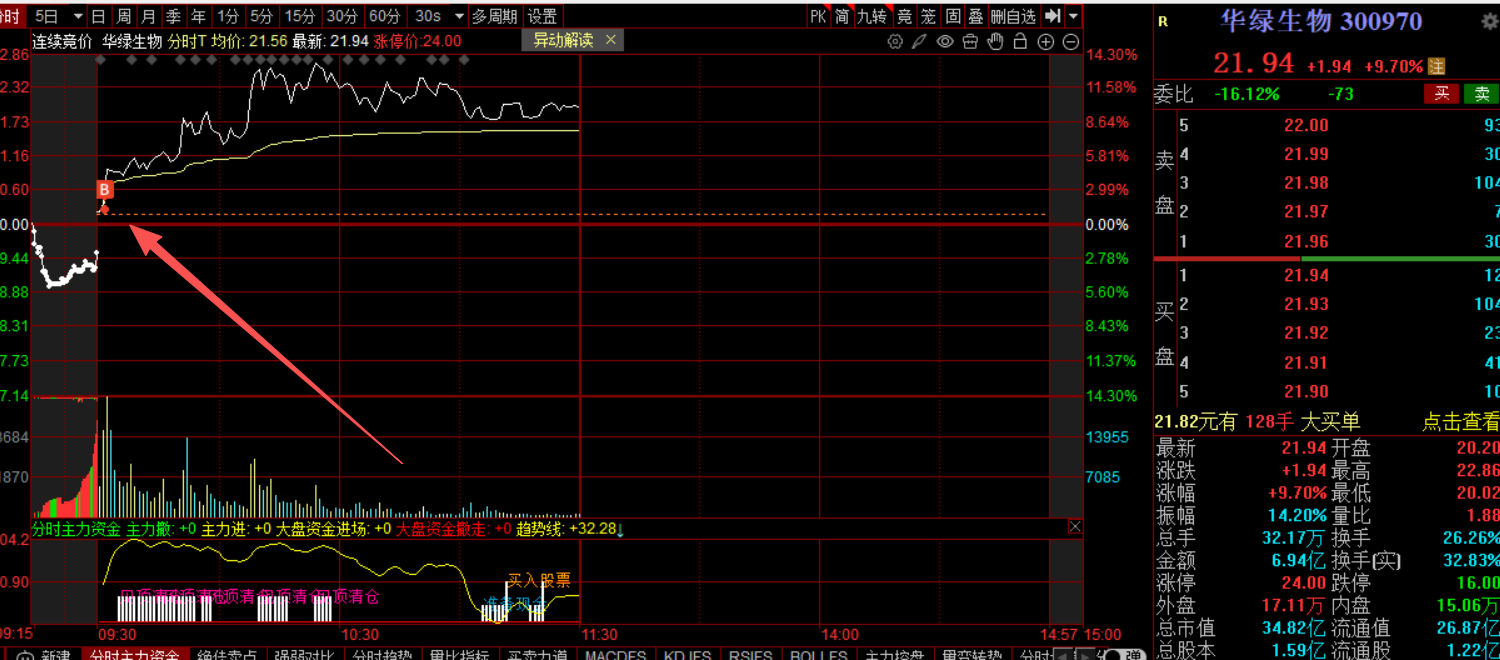
Task: Click the 新建 new indicator button
Action: pyautogui.click(x=55, y=655)
